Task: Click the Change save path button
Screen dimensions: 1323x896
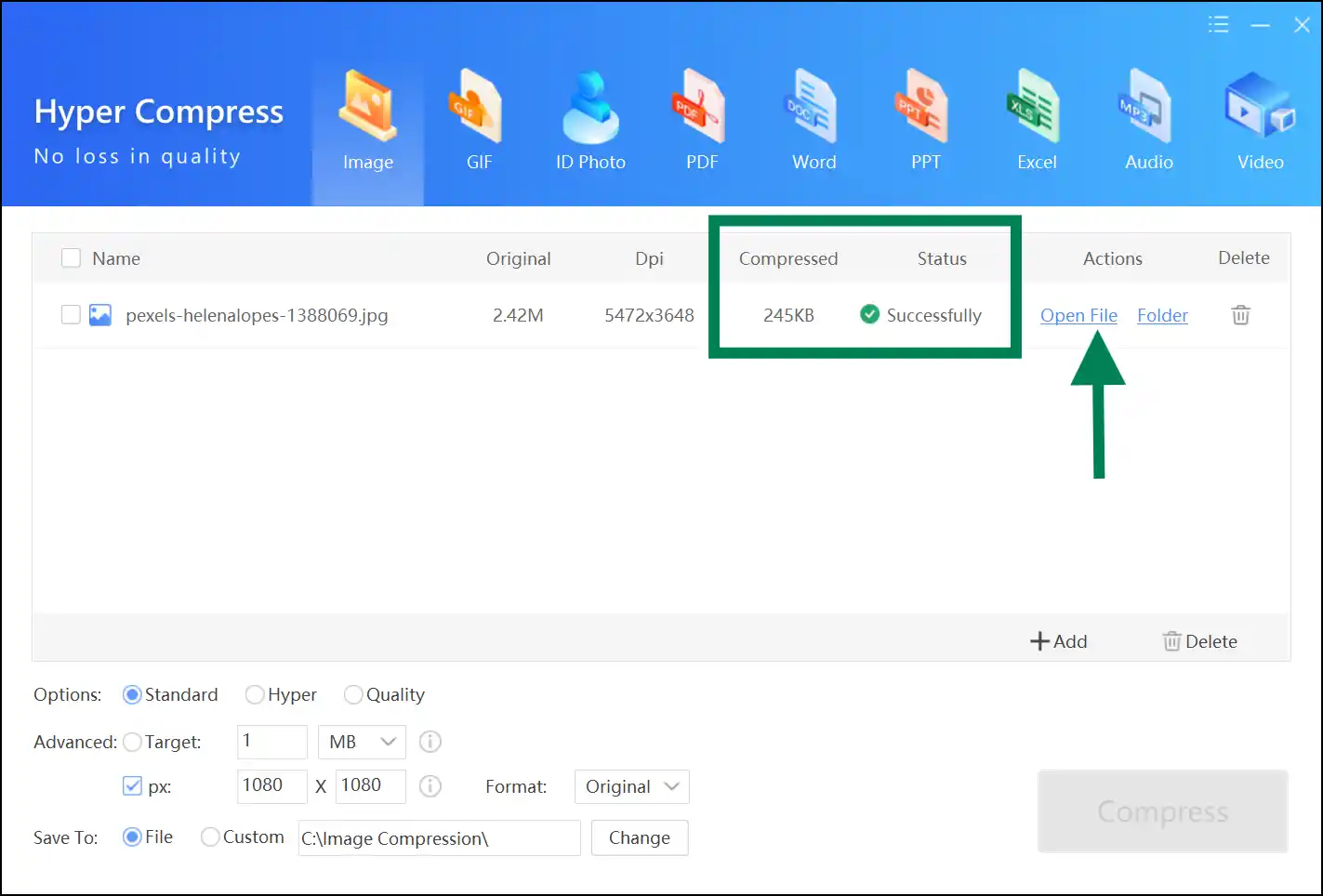Action: click(x=640, y=837)
